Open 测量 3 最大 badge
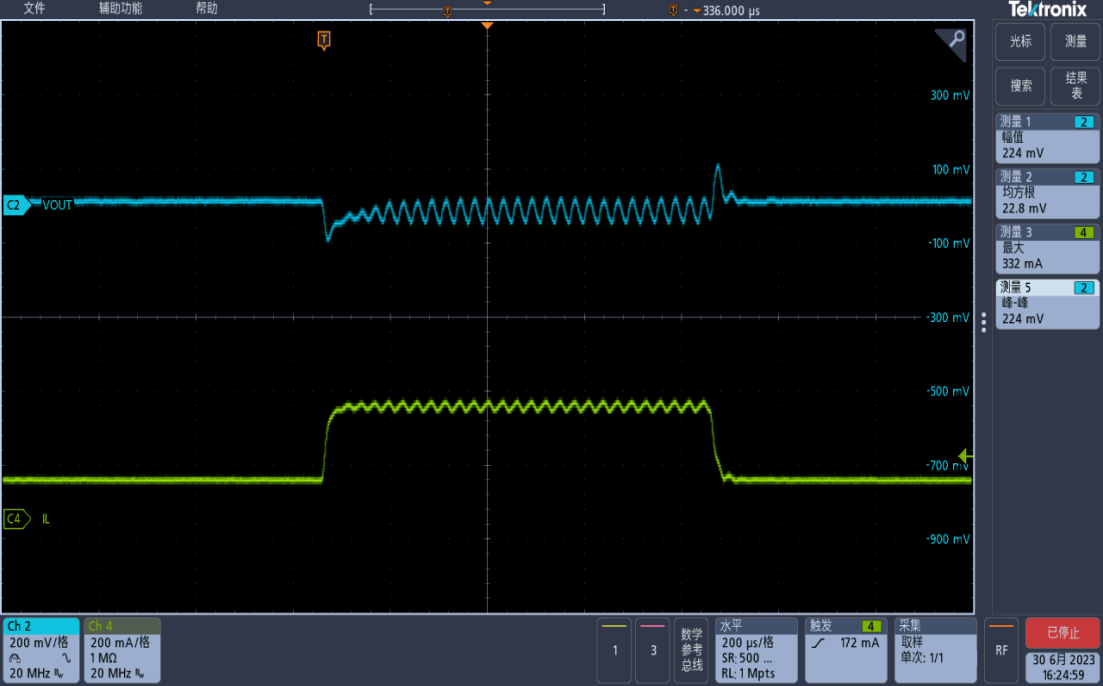The image size is (1103, 686). (x=1047, y=248)
